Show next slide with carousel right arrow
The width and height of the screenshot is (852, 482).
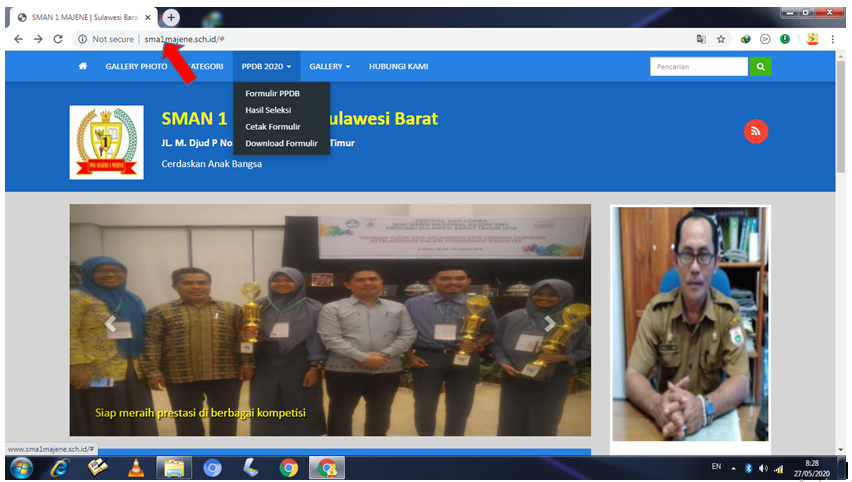click(549, 323)
